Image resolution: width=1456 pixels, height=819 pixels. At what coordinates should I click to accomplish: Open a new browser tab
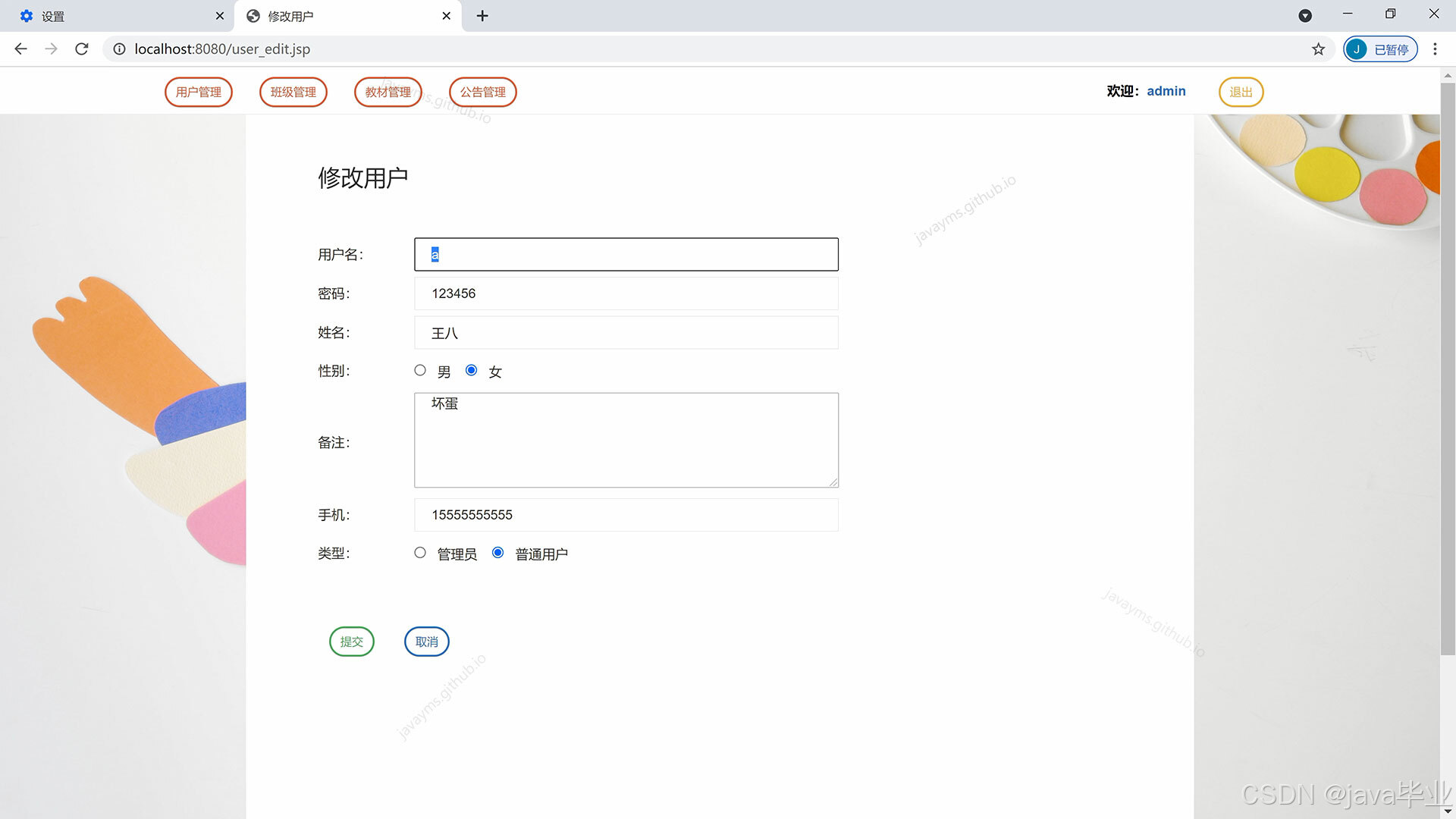(x=482, y=16)
